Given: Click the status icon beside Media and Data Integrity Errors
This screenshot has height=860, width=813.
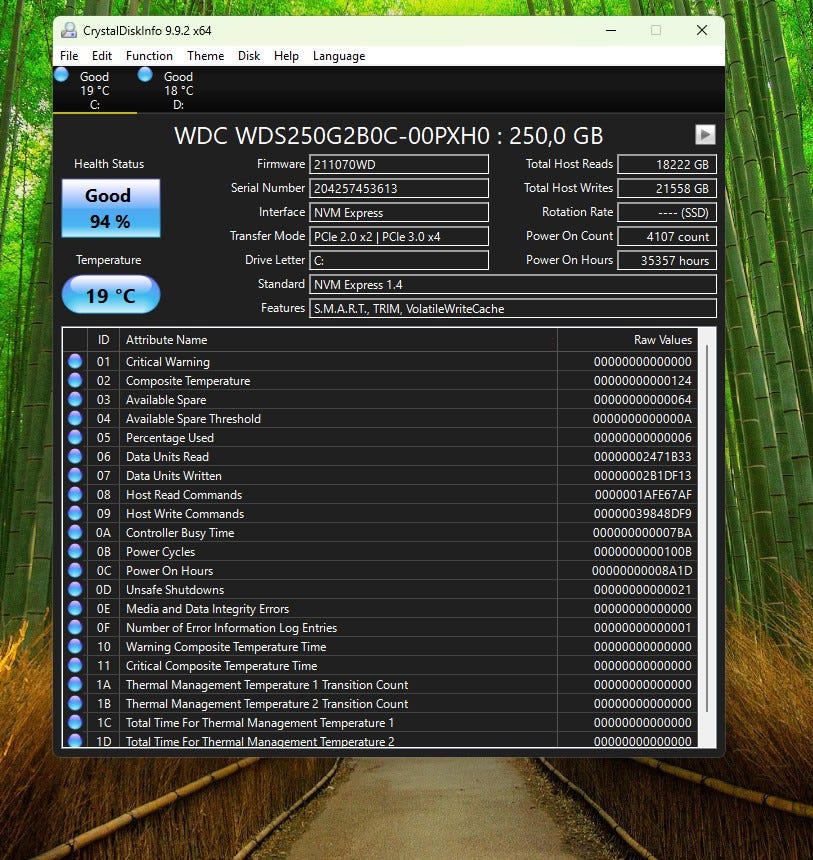Looking at the screenshot, I should pyautogui.click(x=75, y=608).
